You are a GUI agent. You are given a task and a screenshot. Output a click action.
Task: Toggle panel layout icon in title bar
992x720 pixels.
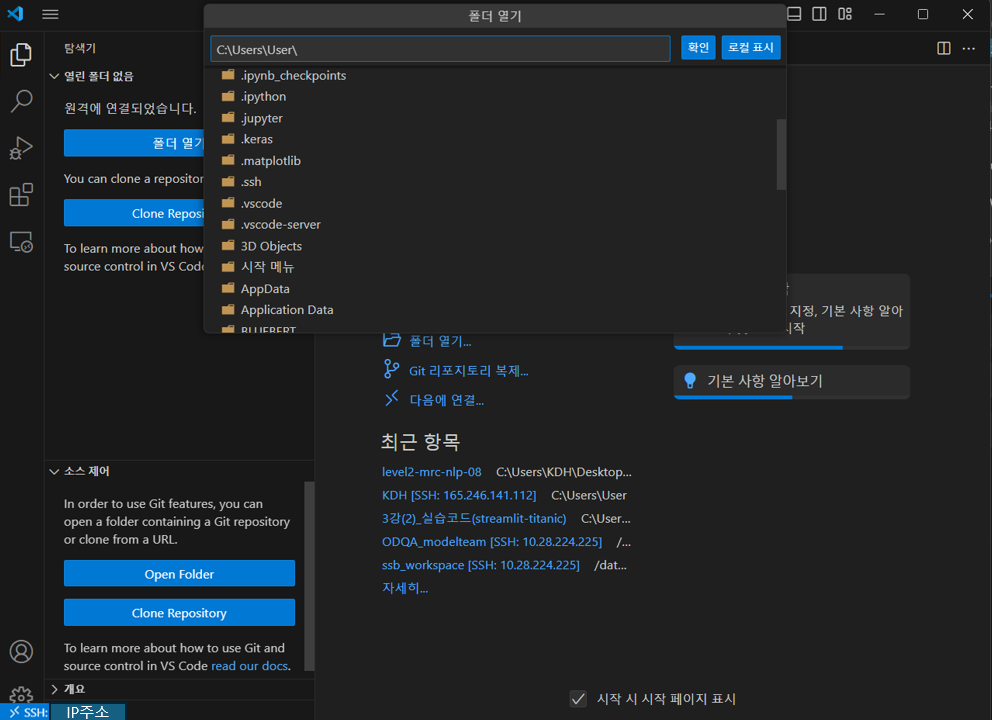(x=794, y=14)
